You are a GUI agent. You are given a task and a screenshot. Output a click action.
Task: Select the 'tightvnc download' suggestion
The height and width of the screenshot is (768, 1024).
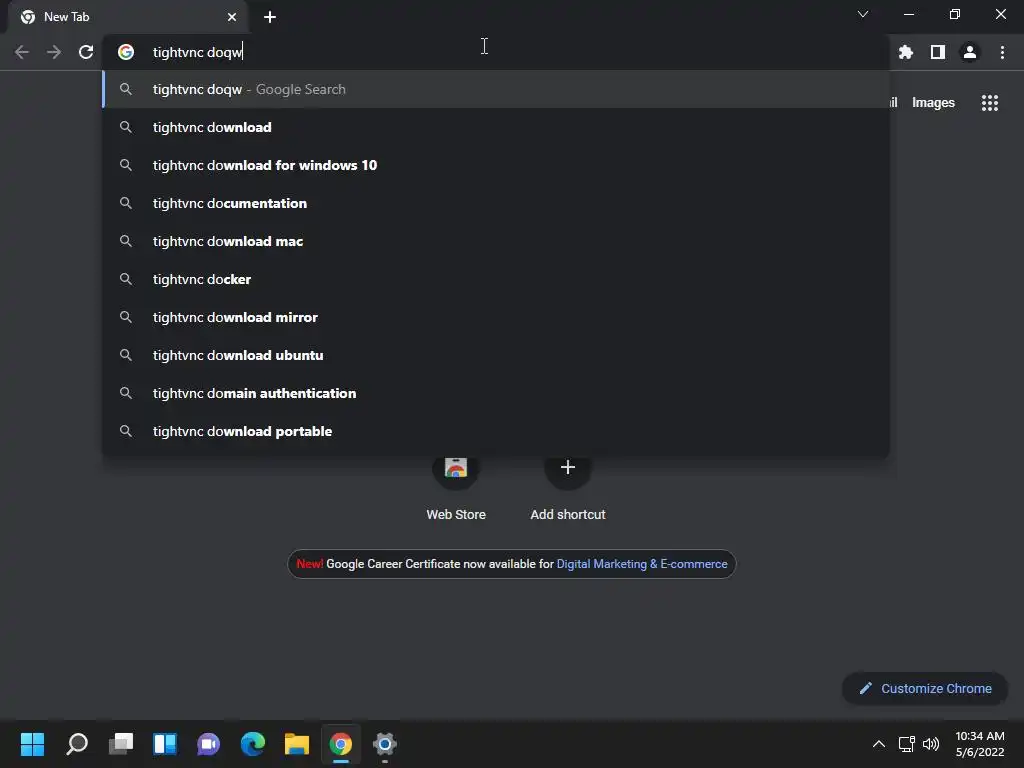click(496, 127)
